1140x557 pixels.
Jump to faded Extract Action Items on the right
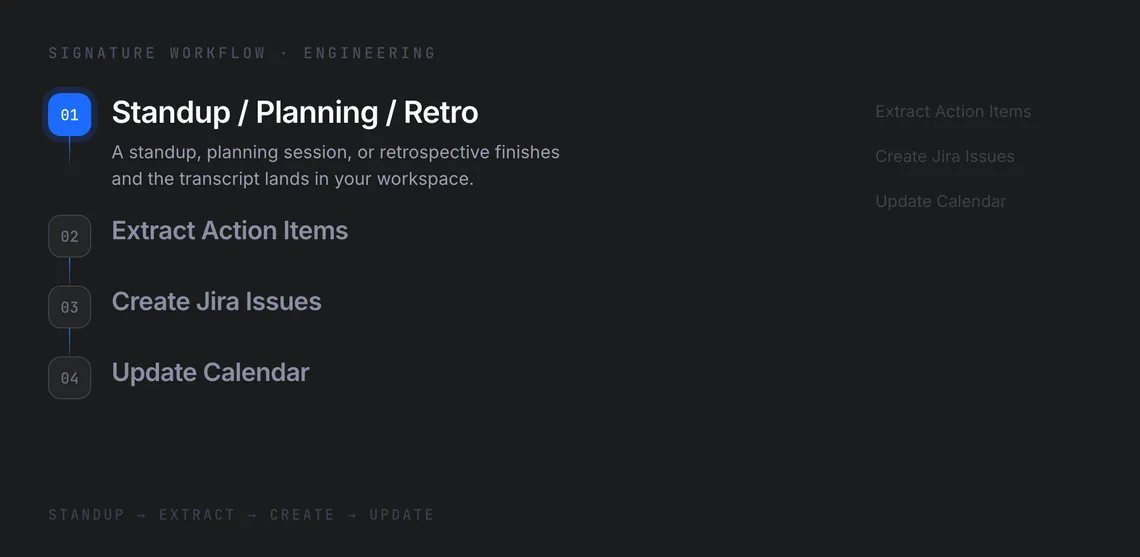click(953, 112)
